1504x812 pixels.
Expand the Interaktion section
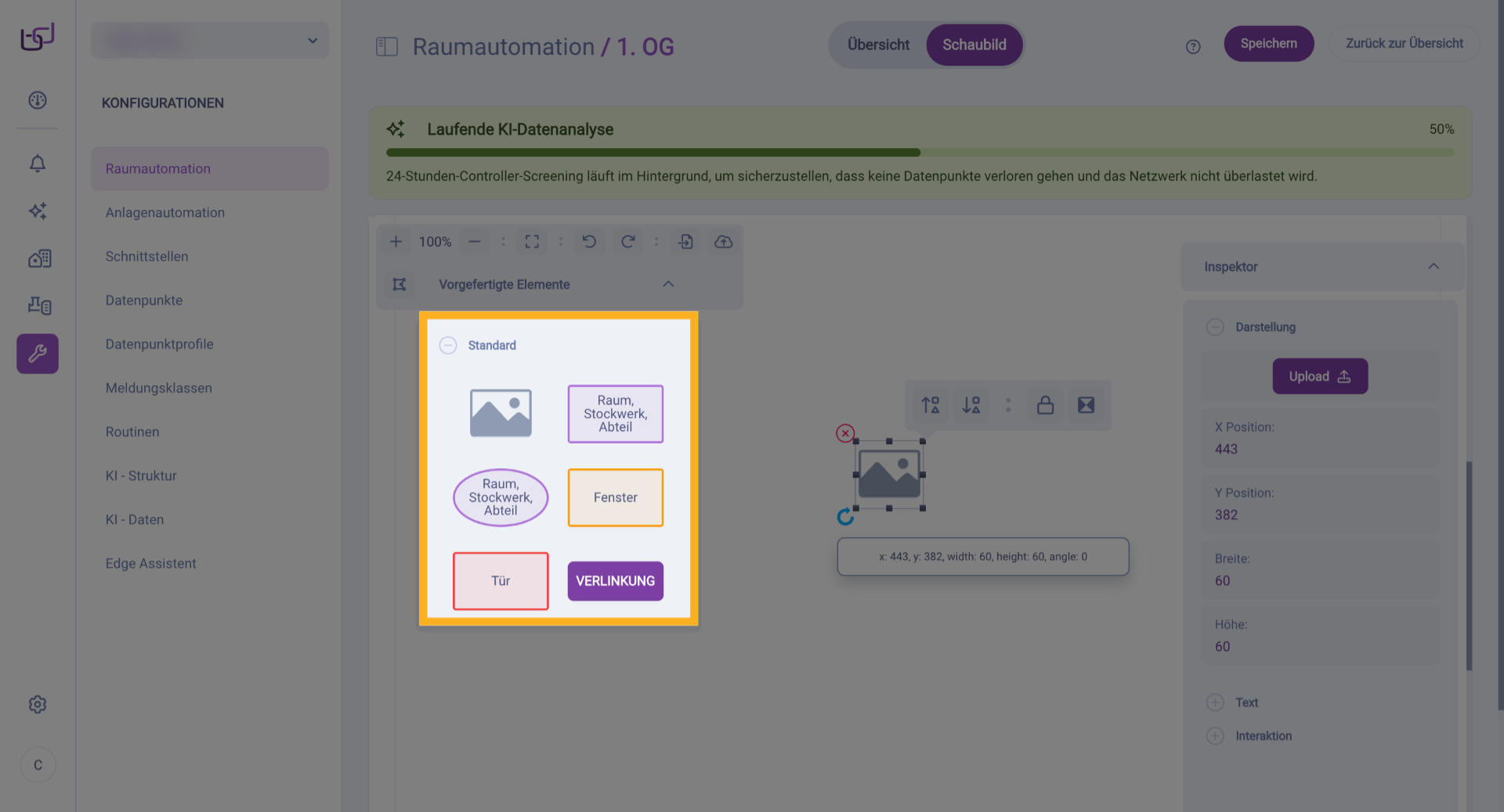pyautogui.click(x=1215, y=736)
